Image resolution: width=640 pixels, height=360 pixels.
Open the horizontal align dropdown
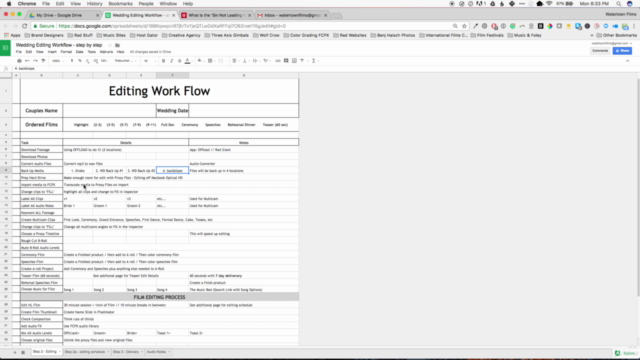tap(235, 61)
